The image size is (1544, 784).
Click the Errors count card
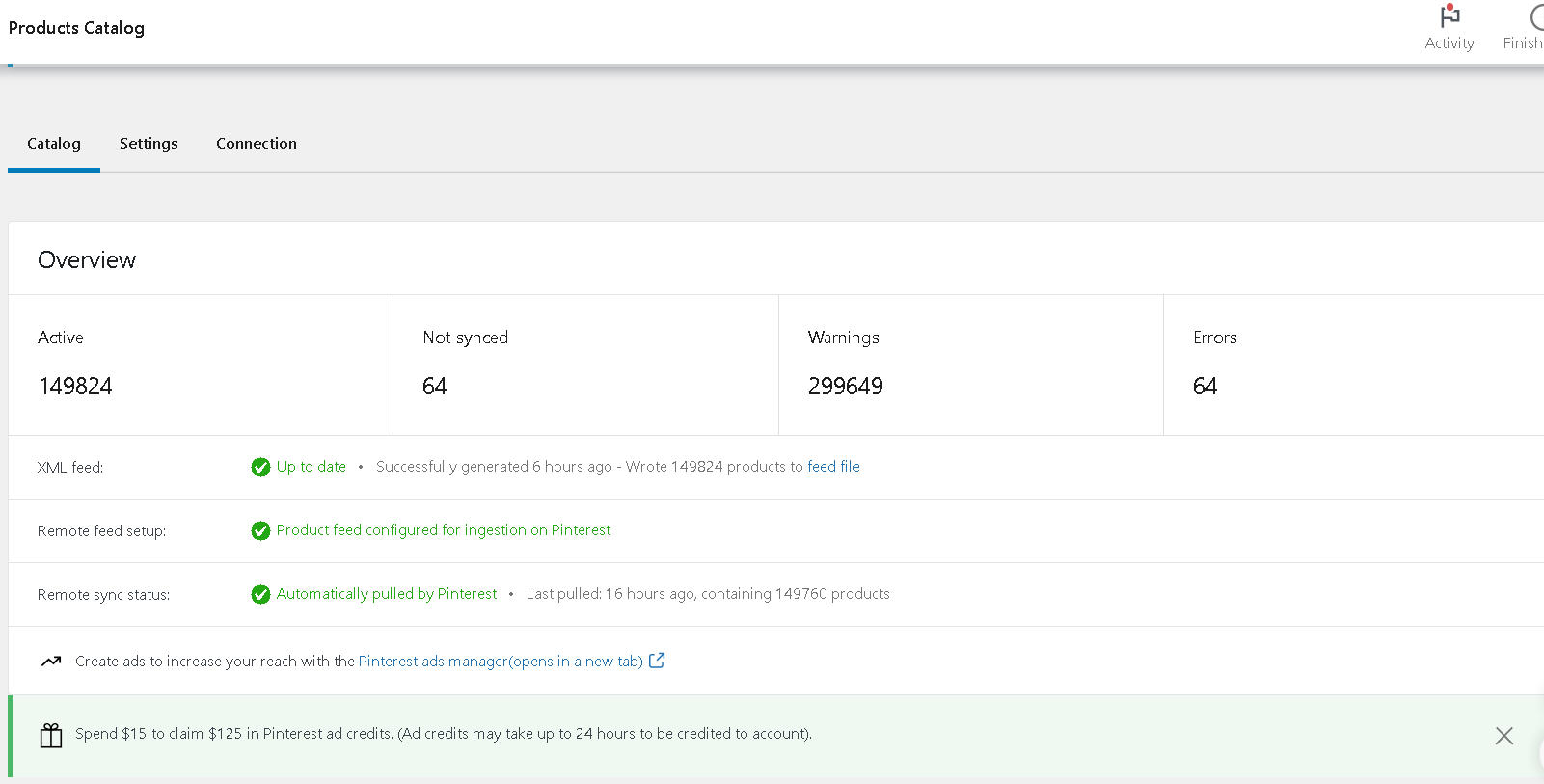(x=1350, y=365)
